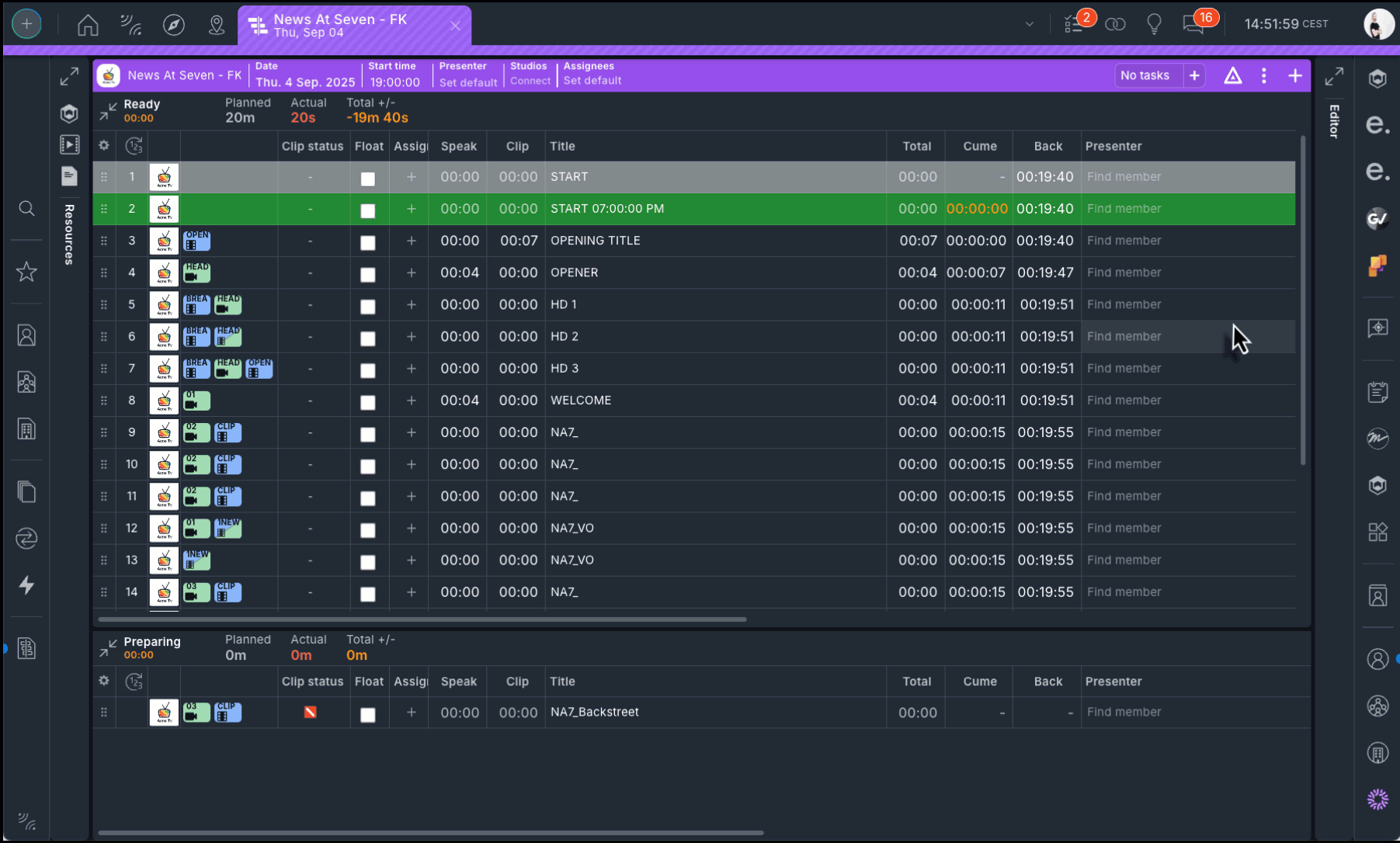Select the compass navigation icon in the top bar

(174, 24)
